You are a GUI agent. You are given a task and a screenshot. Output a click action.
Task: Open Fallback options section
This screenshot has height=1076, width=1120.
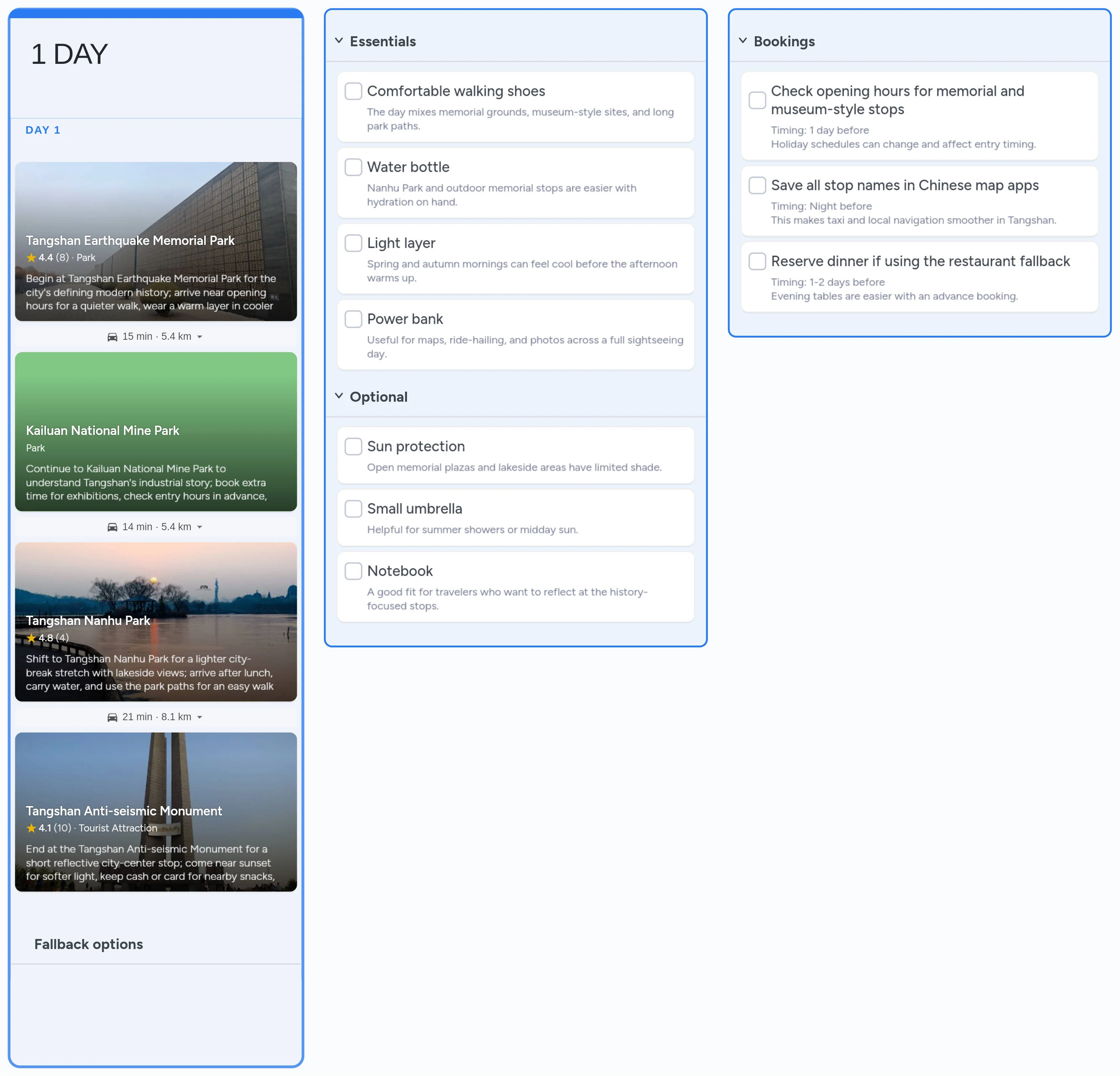pos(88,944)
